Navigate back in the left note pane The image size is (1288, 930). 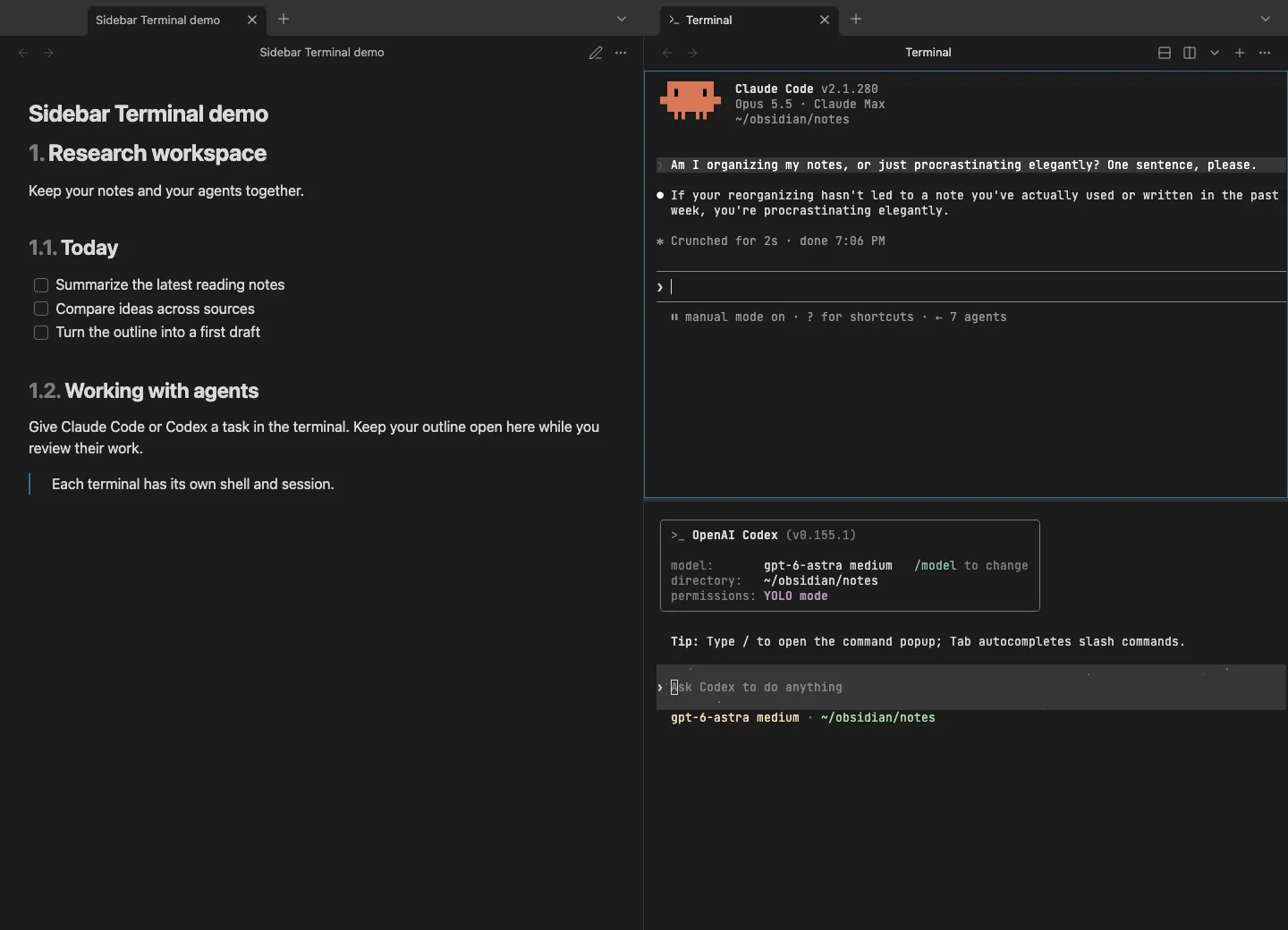pos(23,53)
